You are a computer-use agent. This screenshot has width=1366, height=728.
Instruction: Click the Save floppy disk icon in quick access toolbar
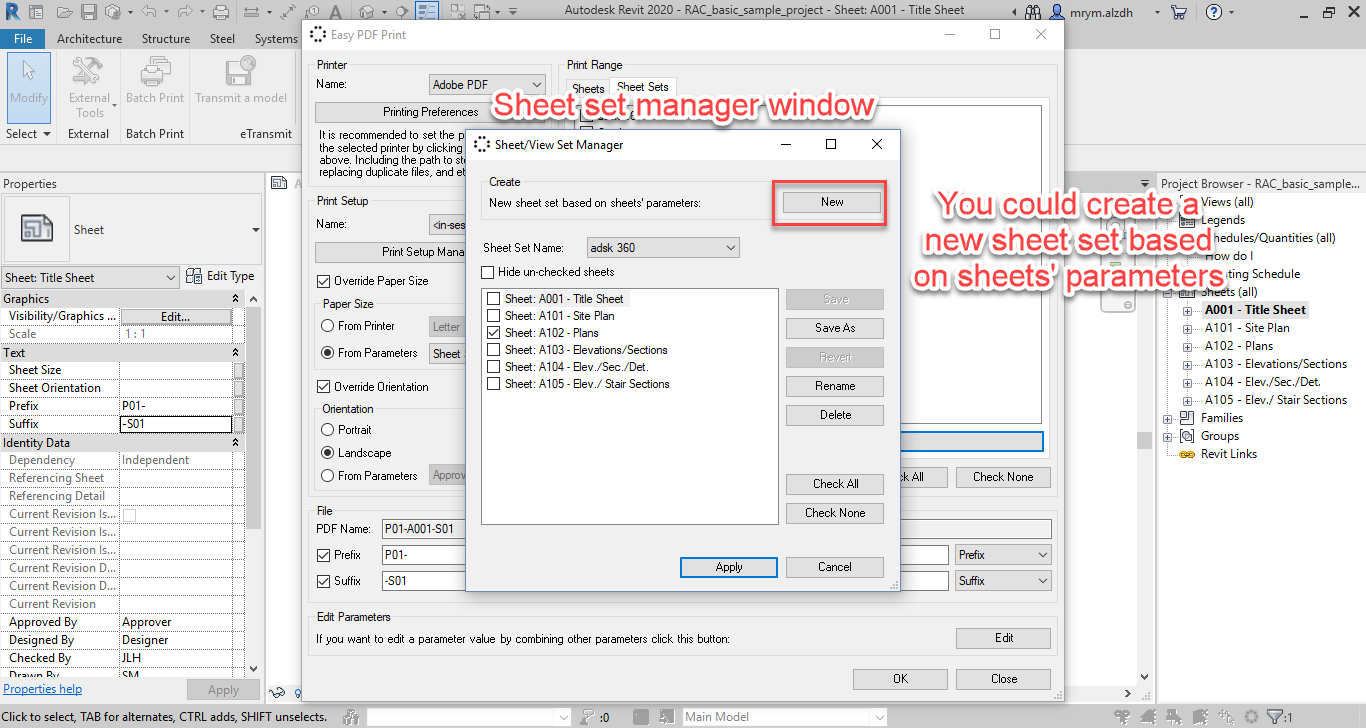pos(88,12)
